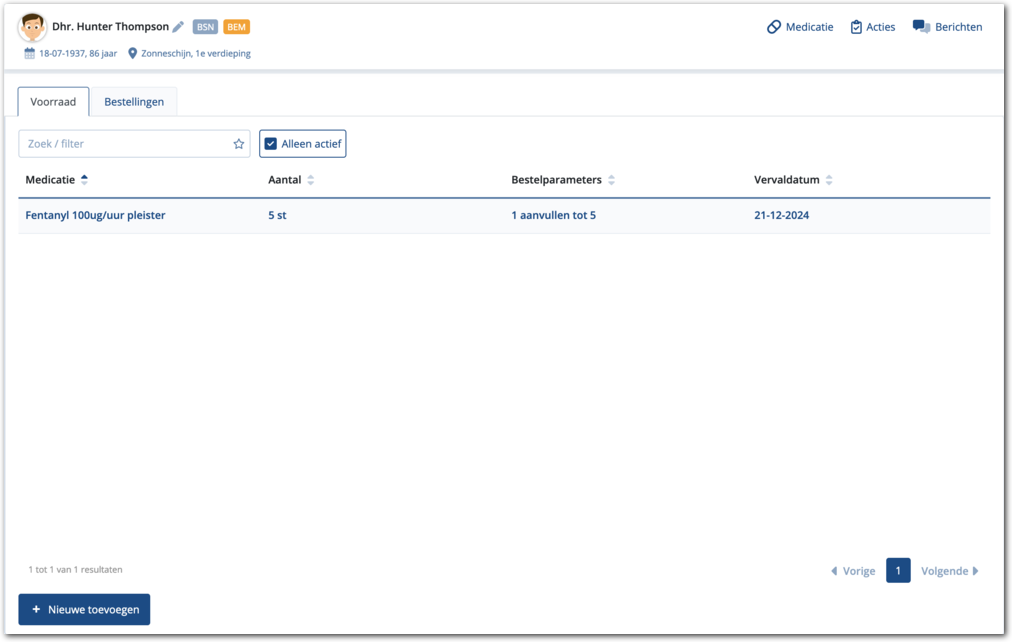Click the orange BEM badge
Image resolution: width=1012 pixels, height=642 pixels.
pyautogui.click(x=236, y=27)
